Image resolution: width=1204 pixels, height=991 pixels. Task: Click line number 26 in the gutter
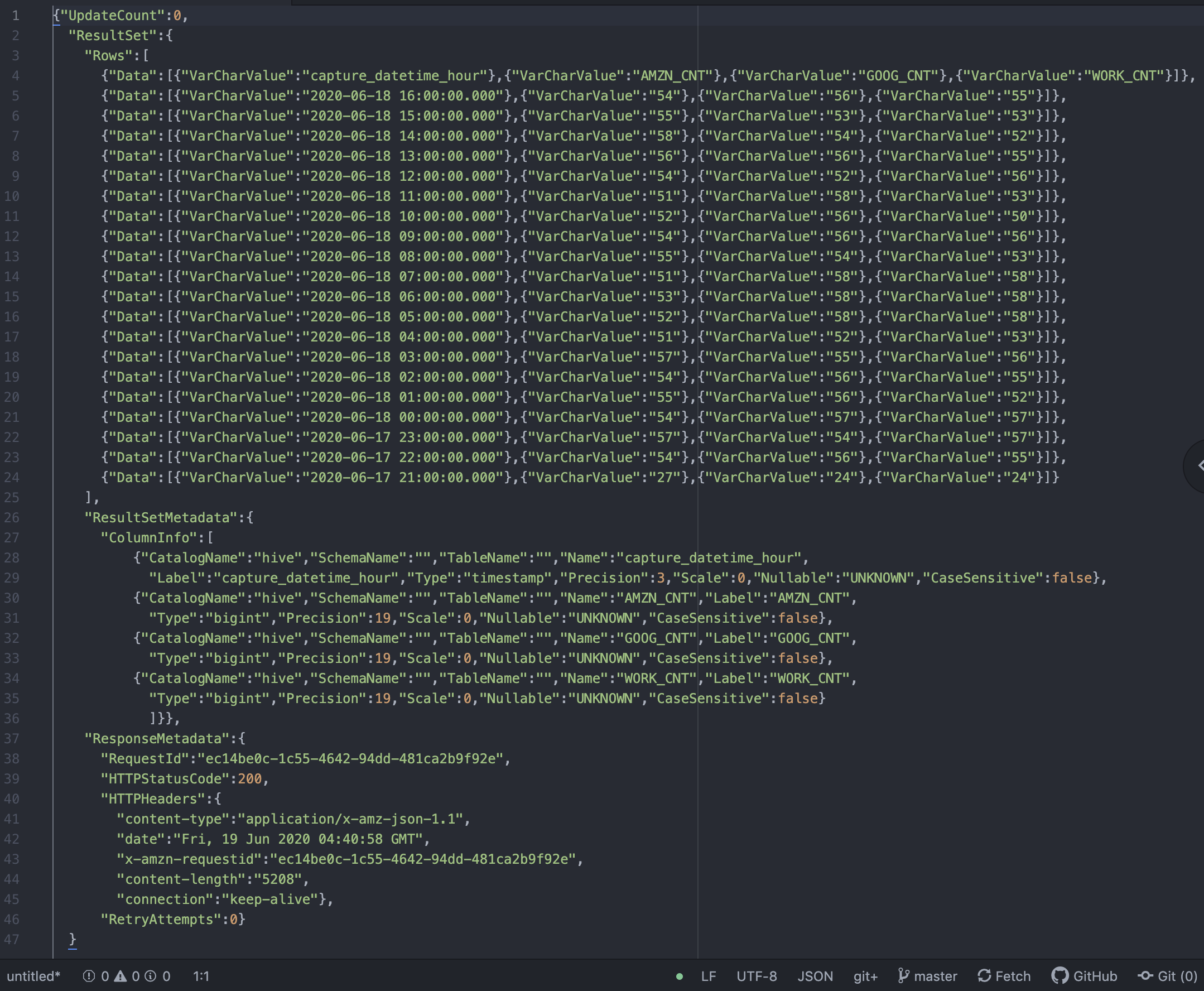tap(12, 518)
